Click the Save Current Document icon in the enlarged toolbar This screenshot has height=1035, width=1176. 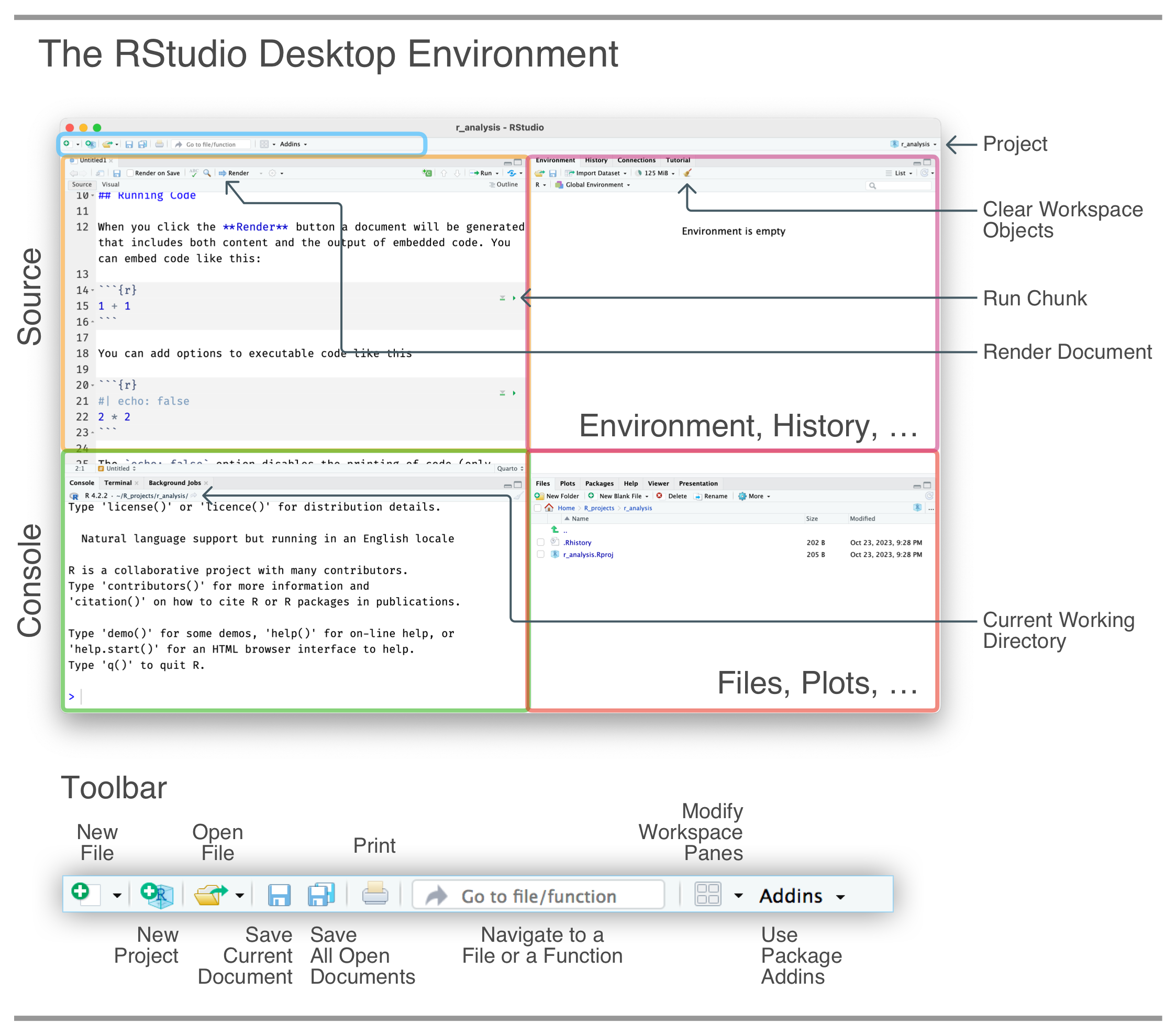[x=279, y=895]
